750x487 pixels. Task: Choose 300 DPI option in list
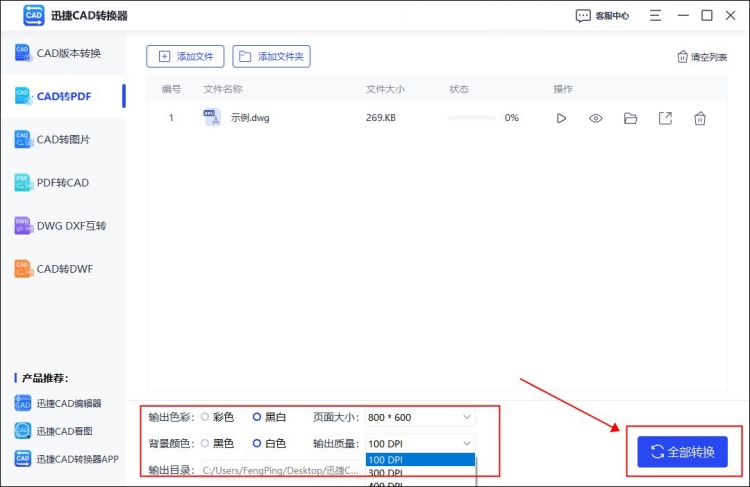tap(420, 472)
